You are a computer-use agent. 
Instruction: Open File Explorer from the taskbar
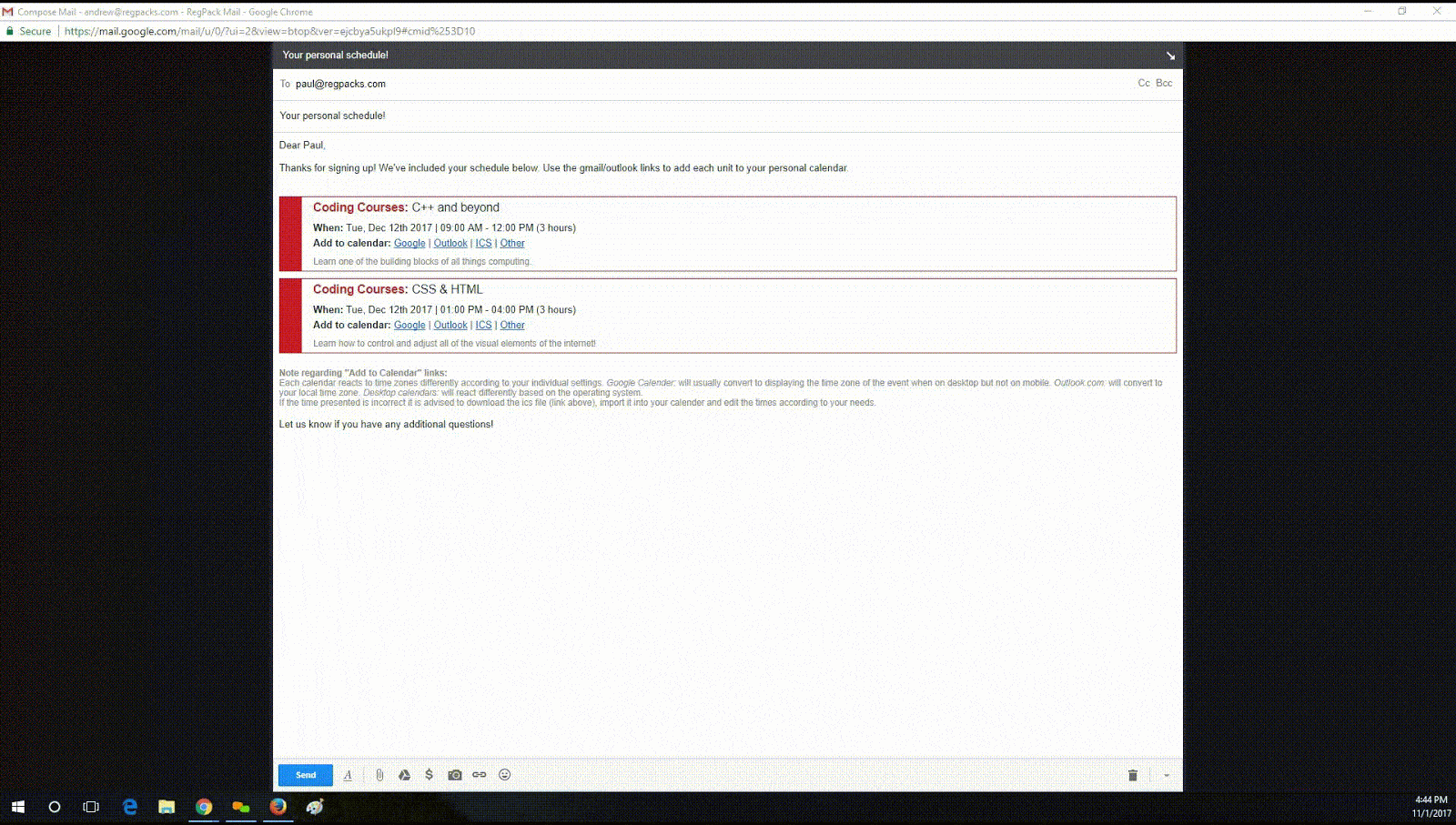pyautogui.click(x=167, y=807)
